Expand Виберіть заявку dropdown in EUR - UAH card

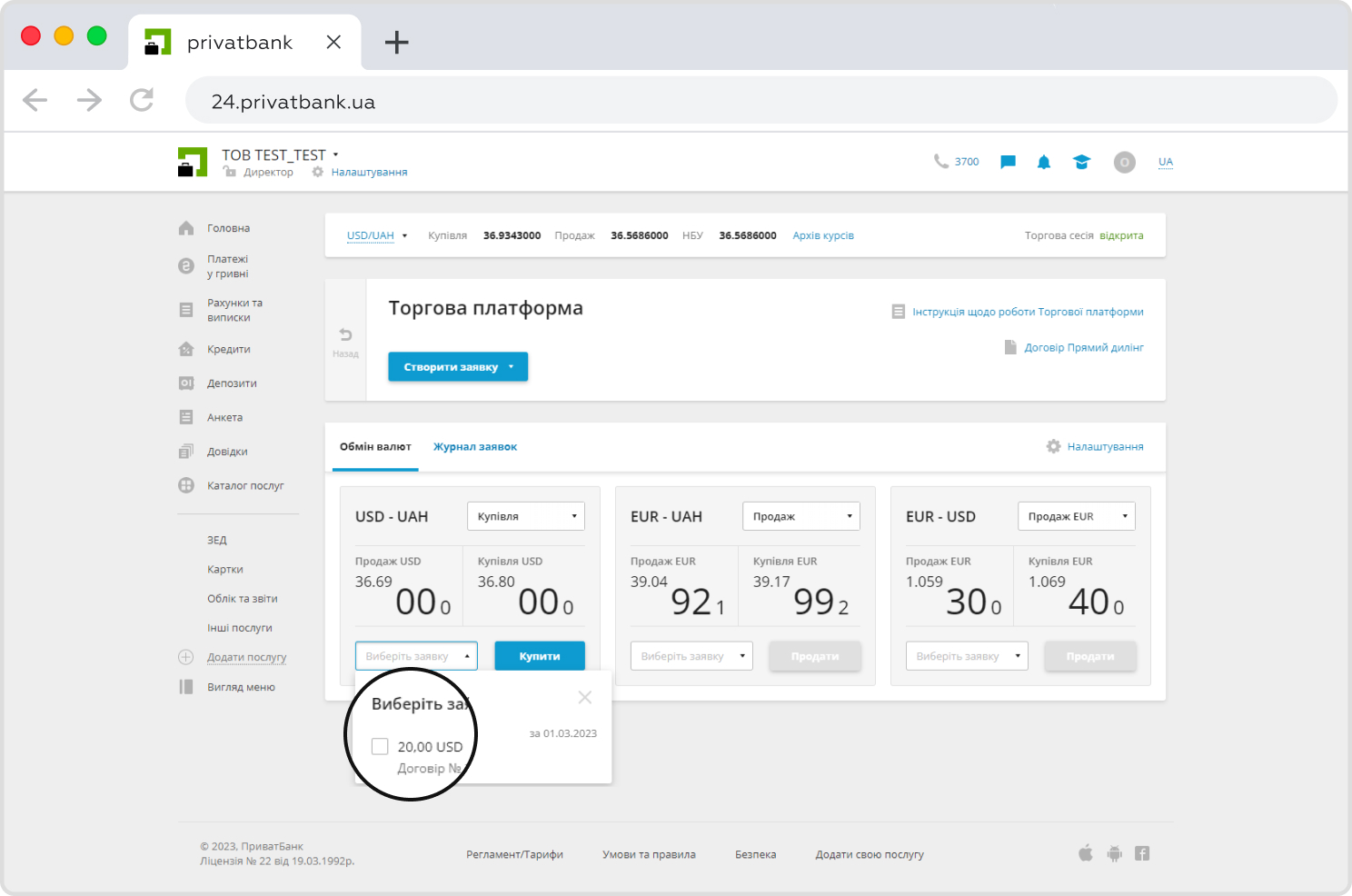point(691,656)
